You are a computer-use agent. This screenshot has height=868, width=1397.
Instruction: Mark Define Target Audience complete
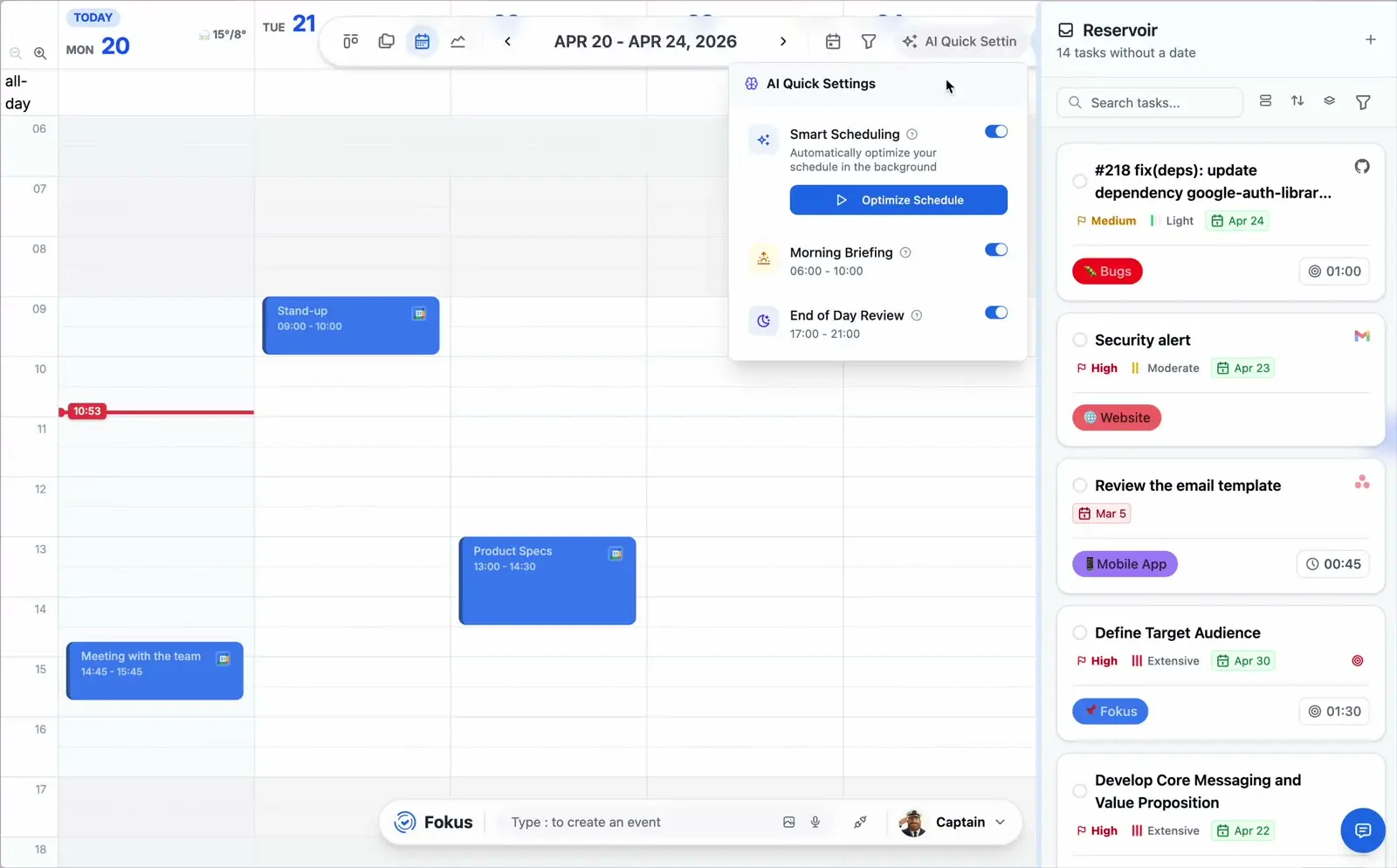[1080, 633]
